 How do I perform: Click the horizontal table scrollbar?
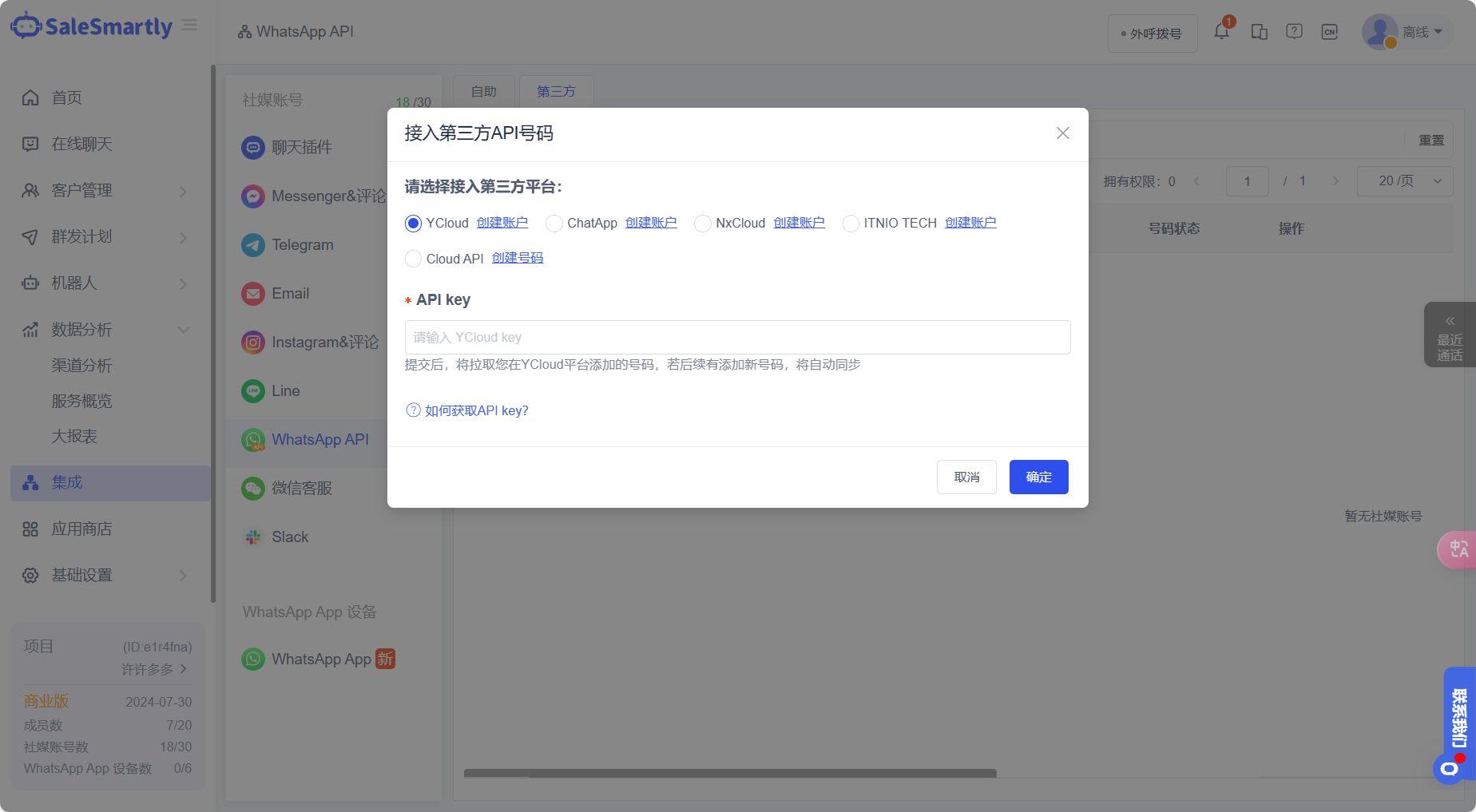tap(730, 773)
